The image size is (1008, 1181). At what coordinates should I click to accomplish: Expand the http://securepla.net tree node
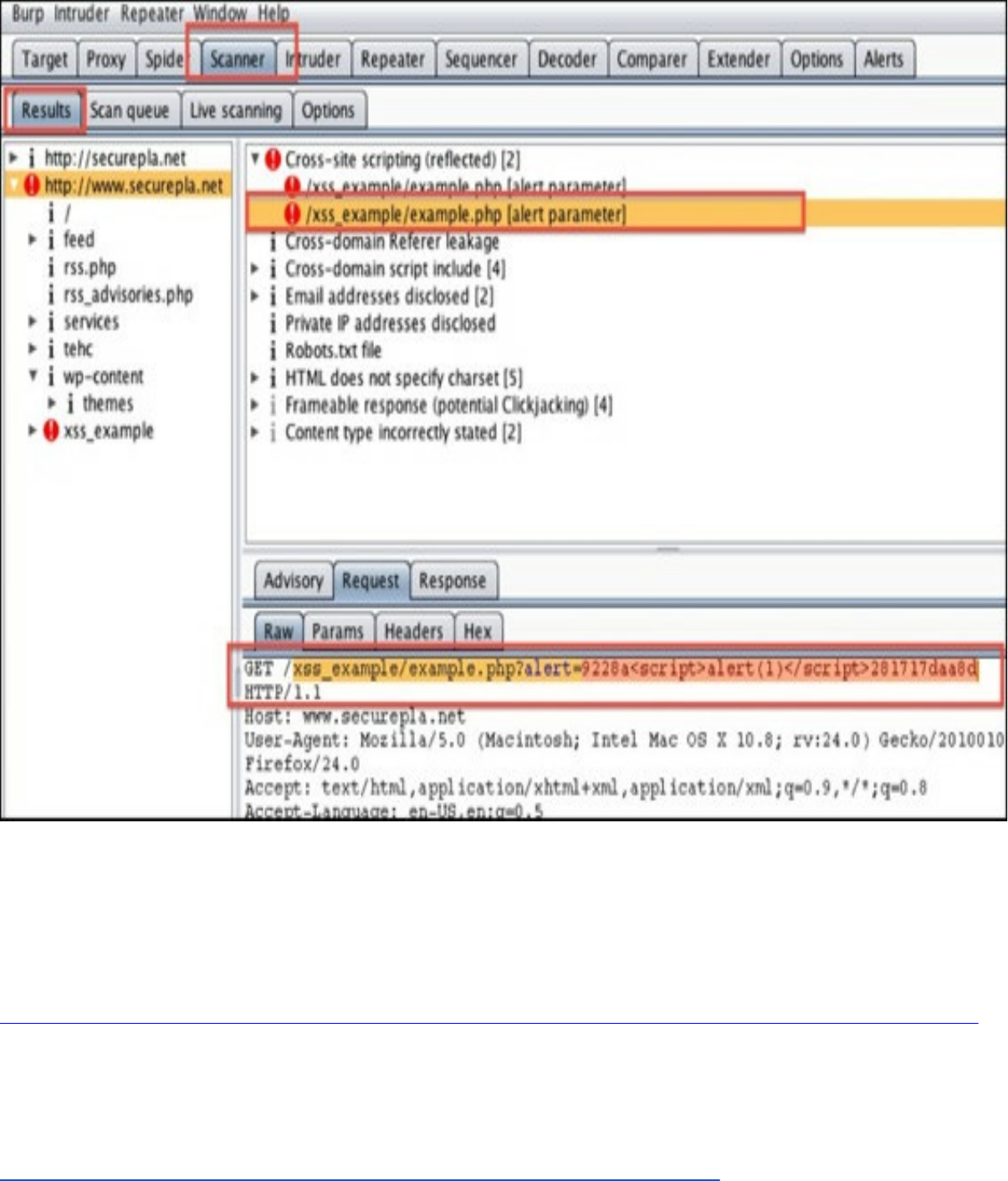pos(13,158)
